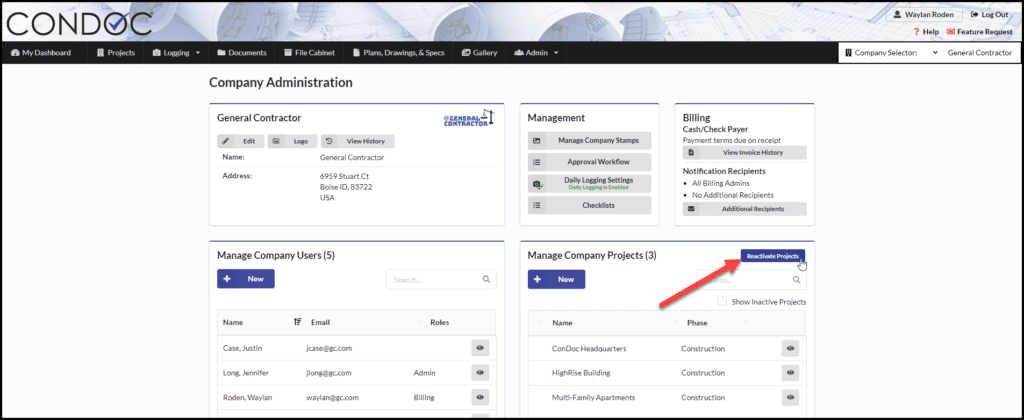Screen dimensions: 1024x420
Task: View Multi-Family Apartments project eye icon
Action: [x=790, y=397]
